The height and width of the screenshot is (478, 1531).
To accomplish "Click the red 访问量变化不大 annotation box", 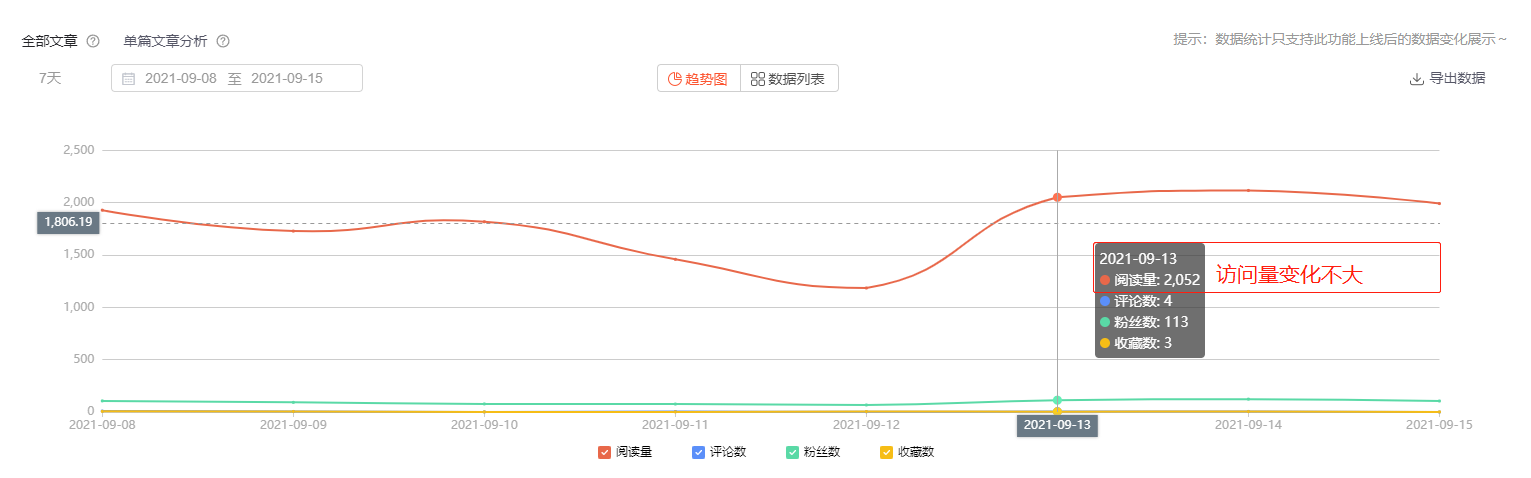I will click(x=1267, y=267).
